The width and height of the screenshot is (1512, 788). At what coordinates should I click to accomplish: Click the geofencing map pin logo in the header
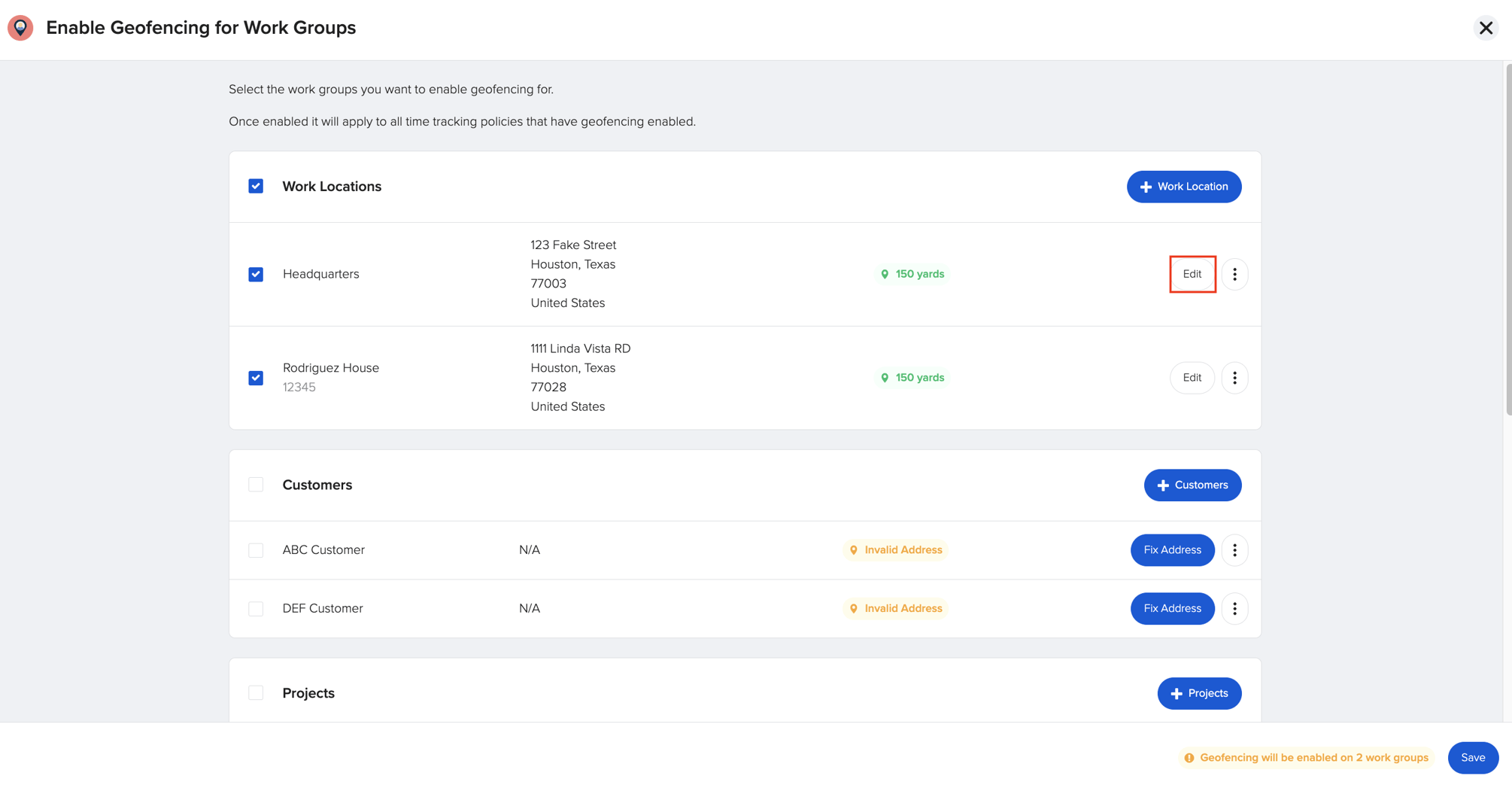point(20,28)
